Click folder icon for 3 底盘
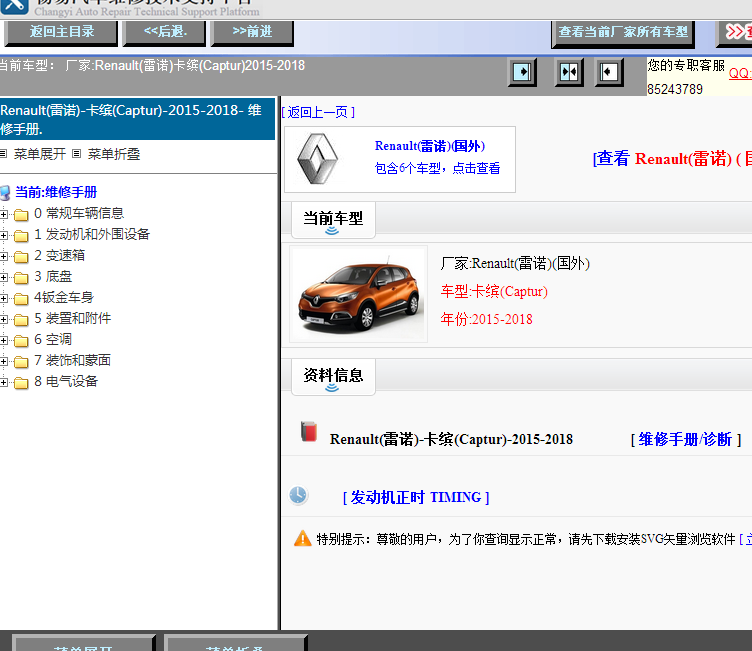Viewport: 752px width, 651px height. (x=21, y=278)
